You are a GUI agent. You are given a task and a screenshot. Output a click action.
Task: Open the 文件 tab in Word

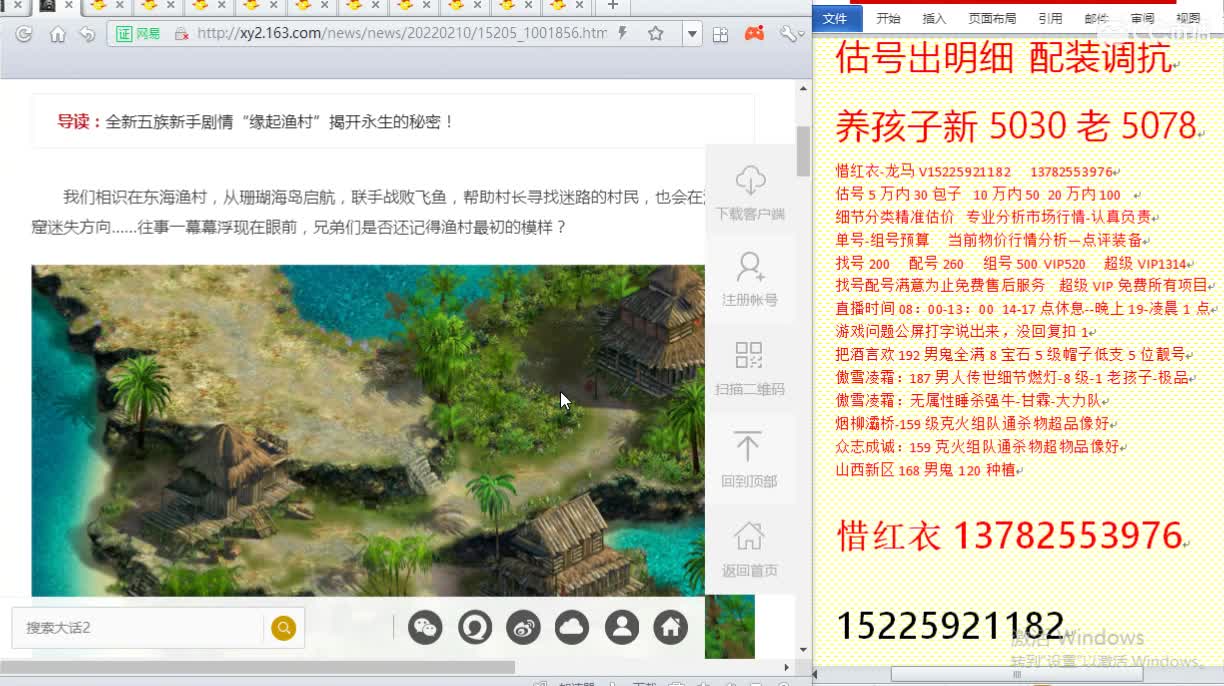pyautogui.click(x=835, y=18)
